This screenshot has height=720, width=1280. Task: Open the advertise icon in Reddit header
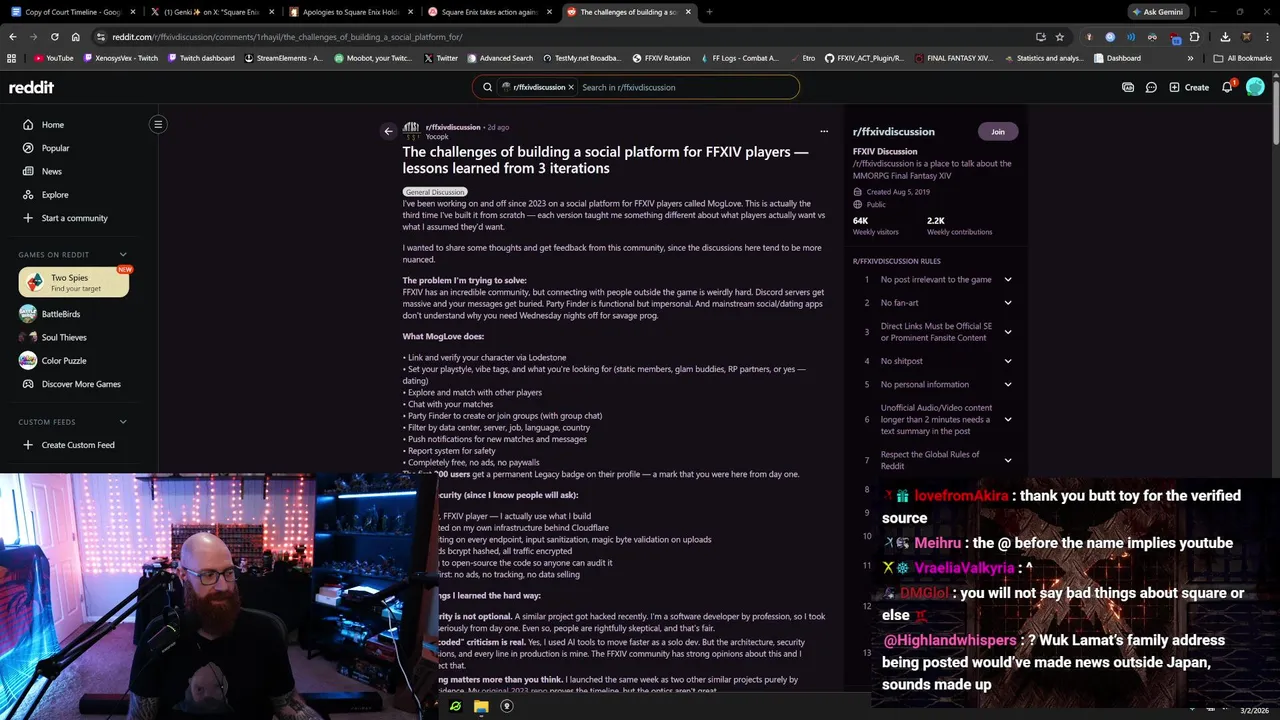tap(1128, 87)
